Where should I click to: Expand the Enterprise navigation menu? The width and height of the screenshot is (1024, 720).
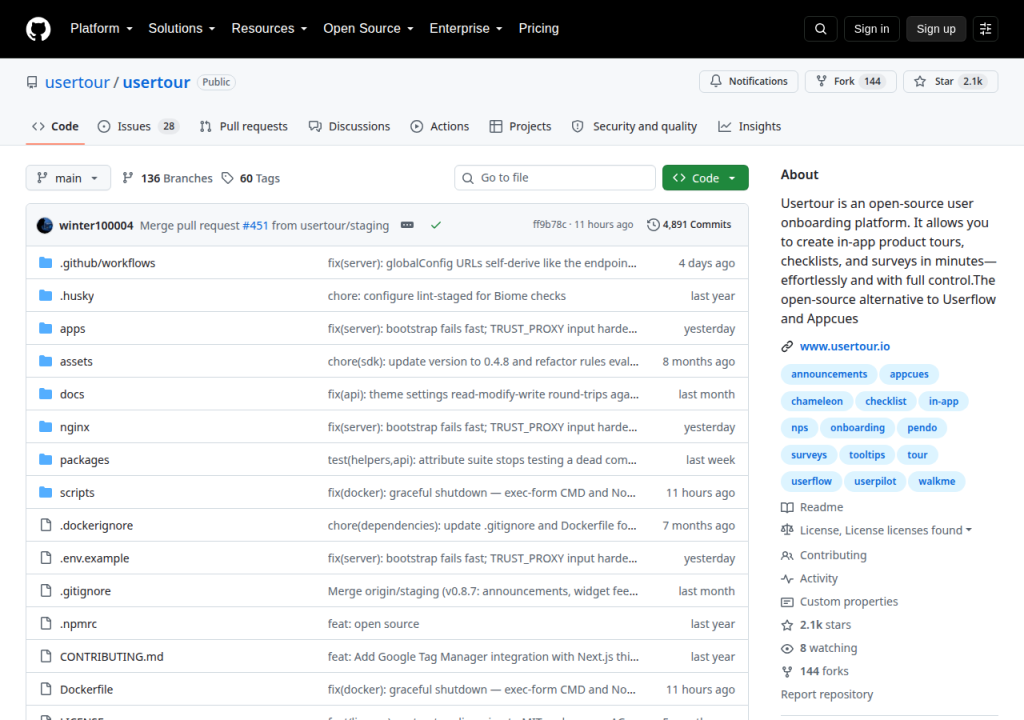pos(466,29)
